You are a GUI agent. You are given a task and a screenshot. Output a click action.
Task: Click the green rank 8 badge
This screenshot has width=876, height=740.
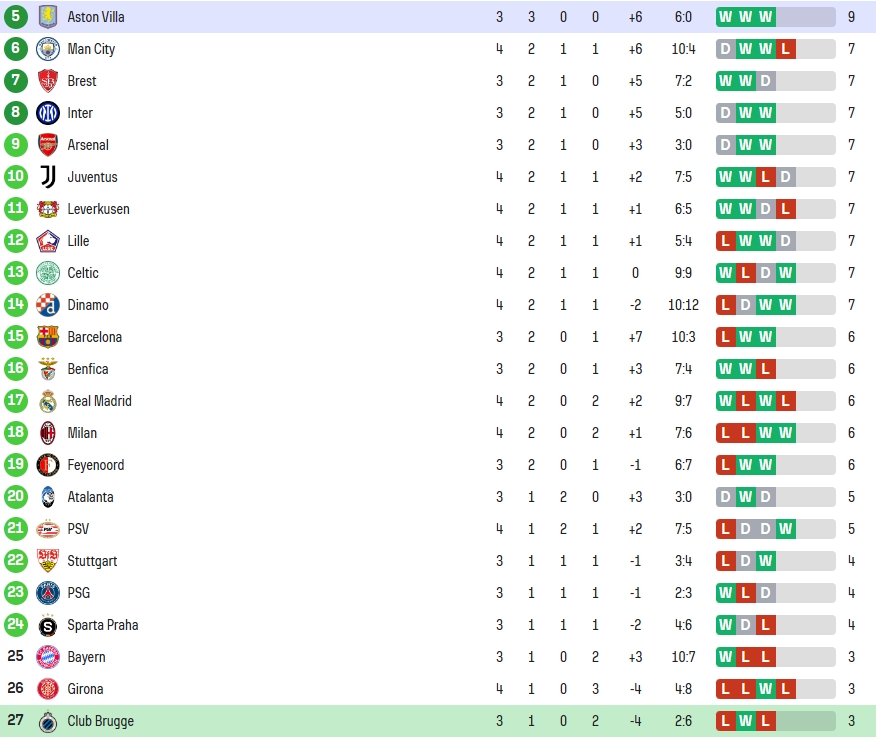click(16, 112)
